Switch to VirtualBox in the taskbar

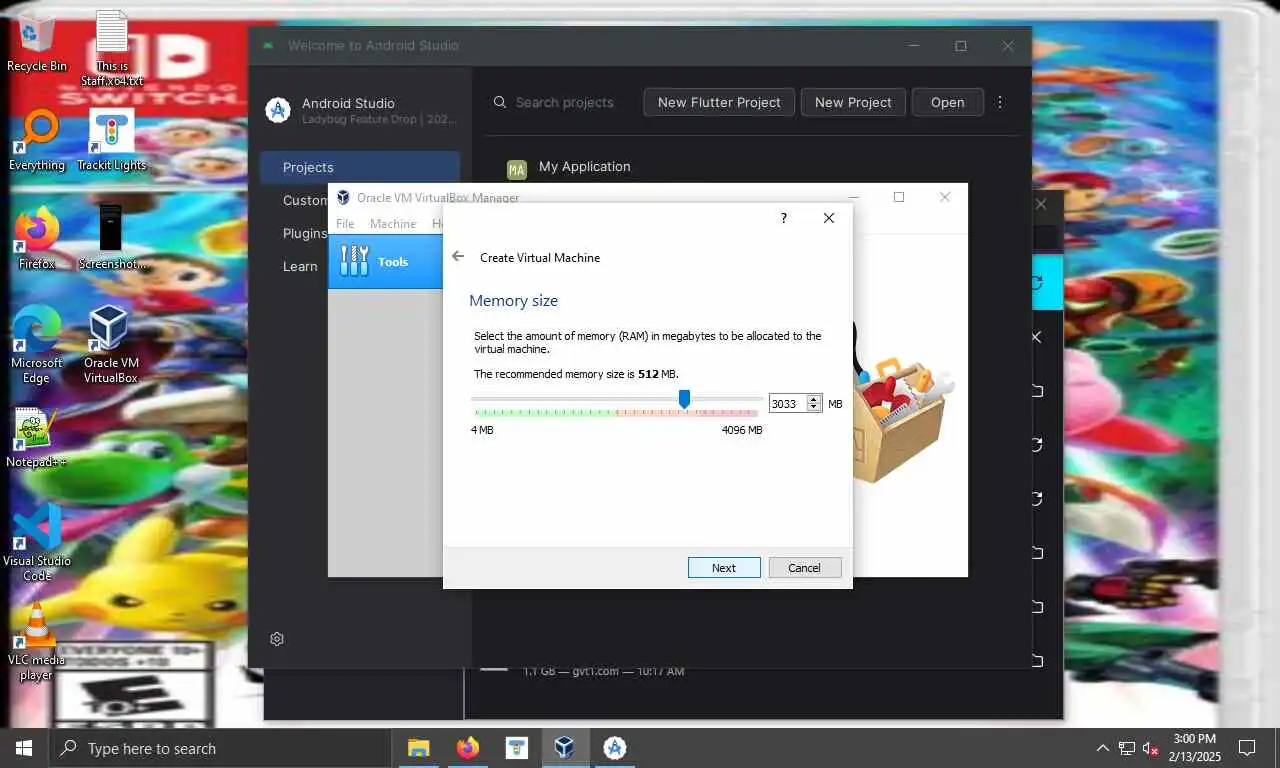pos(565,748)
